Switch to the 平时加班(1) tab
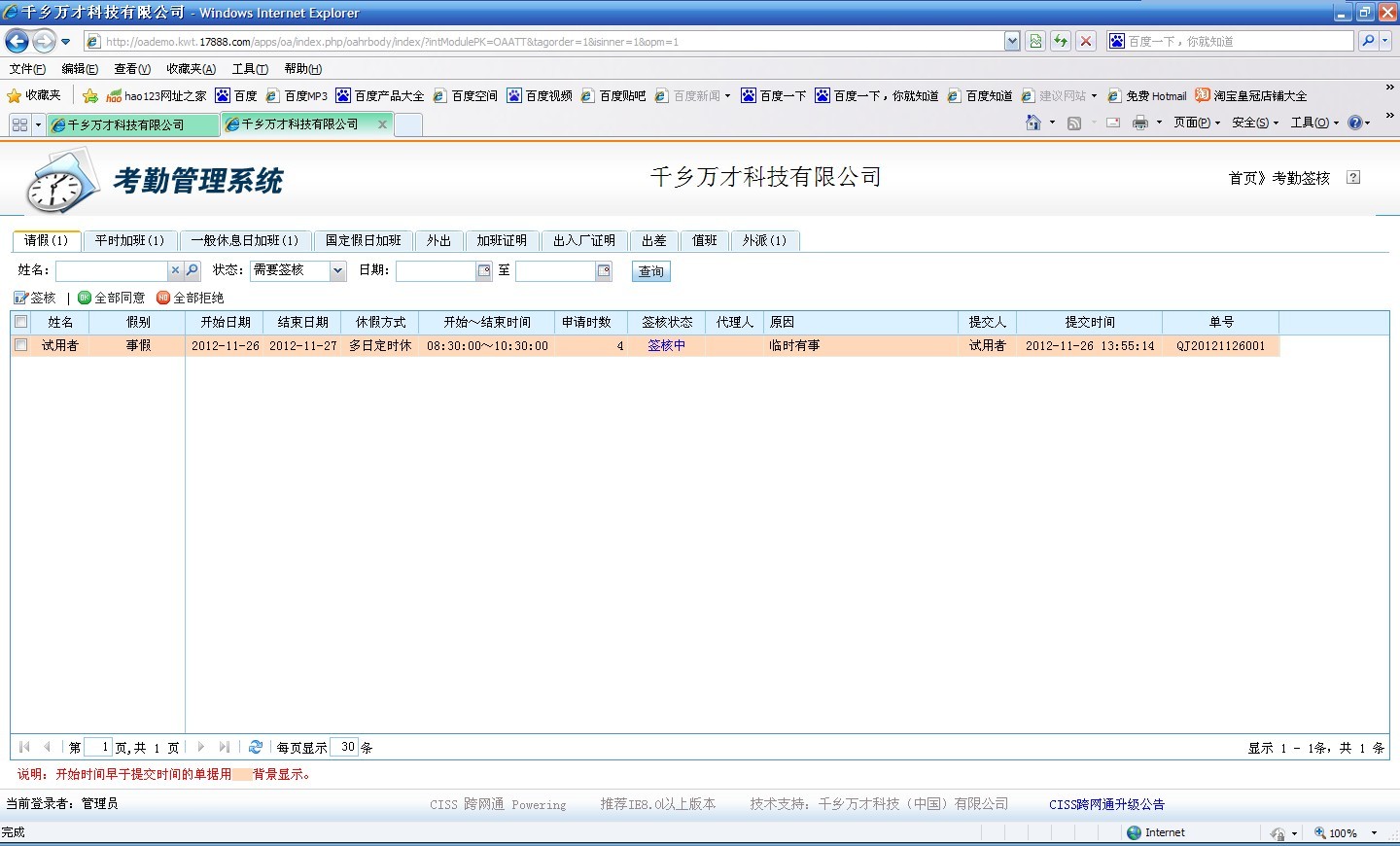Viewport: 1400px width, 846px height. coord(129,240)
